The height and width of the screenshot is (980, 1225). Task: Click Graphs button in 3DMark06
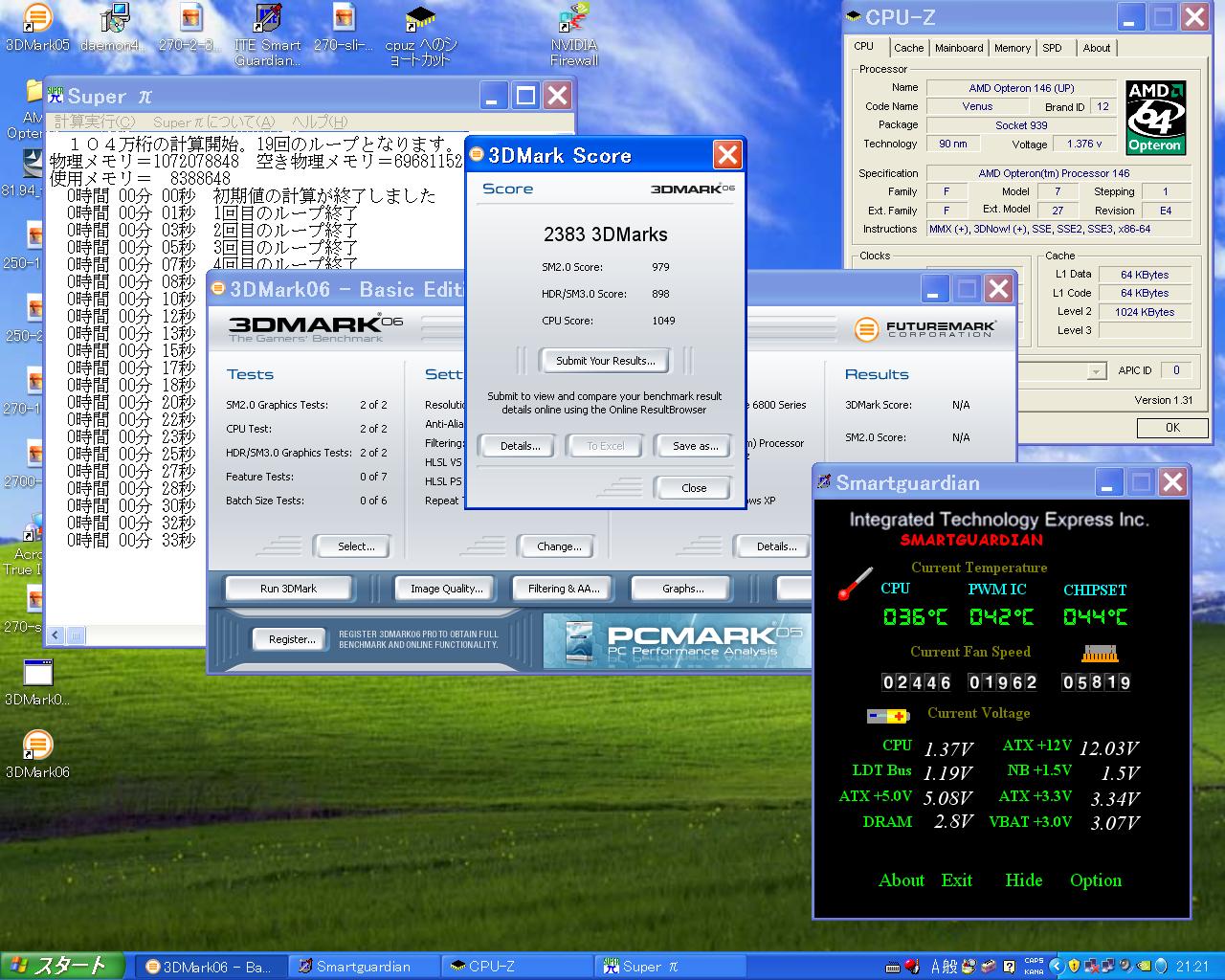[682, 589]
